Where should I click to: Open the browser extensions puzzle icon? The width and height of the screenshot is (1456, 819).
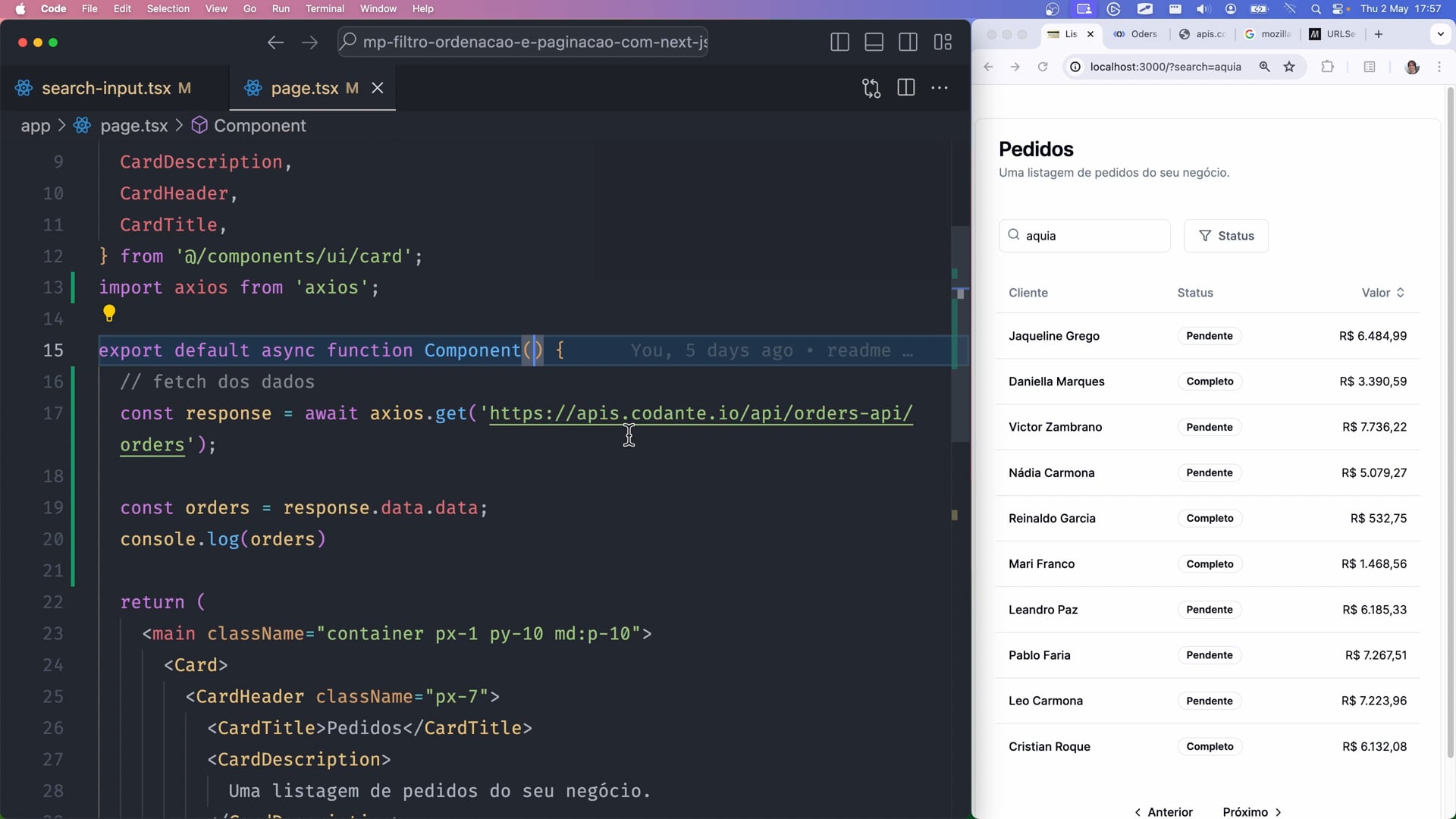click(1327, 67)
